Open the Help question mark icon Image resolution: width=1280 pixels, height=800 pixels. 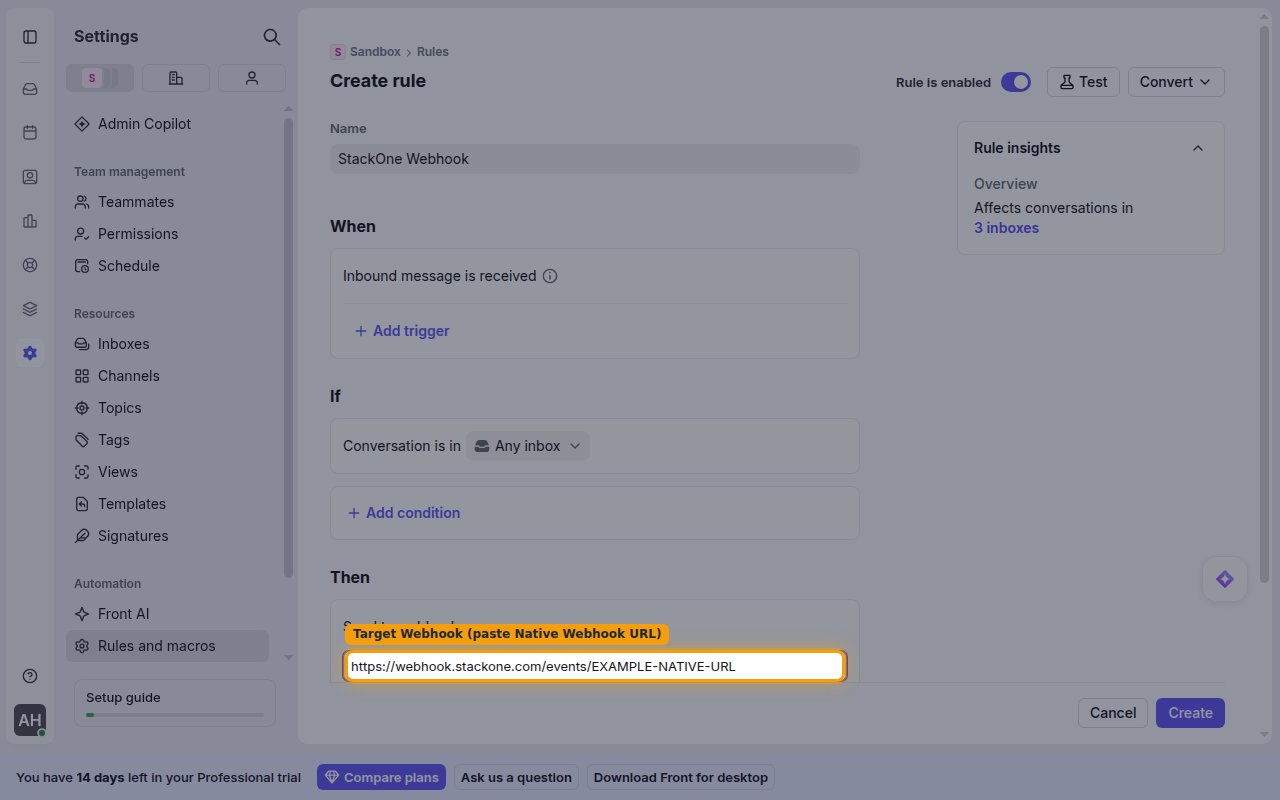point(30,676)
